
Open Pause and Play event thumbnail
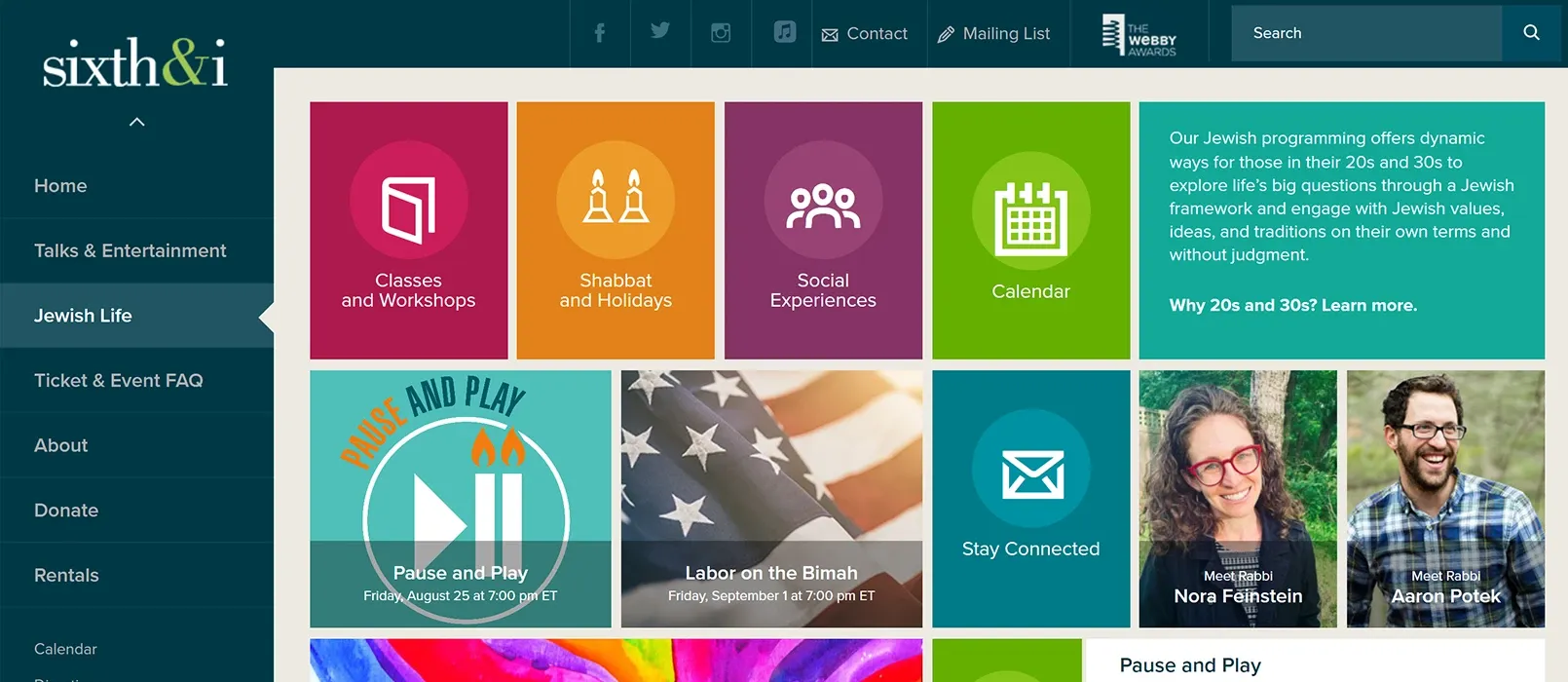[461, 499]
